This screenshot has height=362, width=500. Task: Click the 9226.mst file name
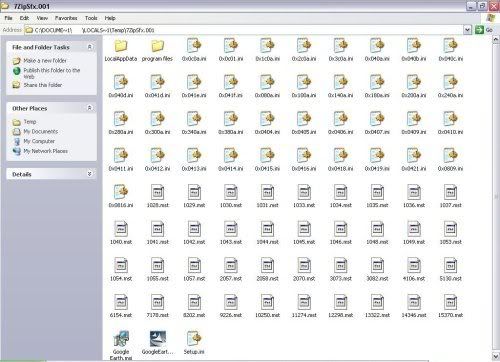[x=231, y=315]
